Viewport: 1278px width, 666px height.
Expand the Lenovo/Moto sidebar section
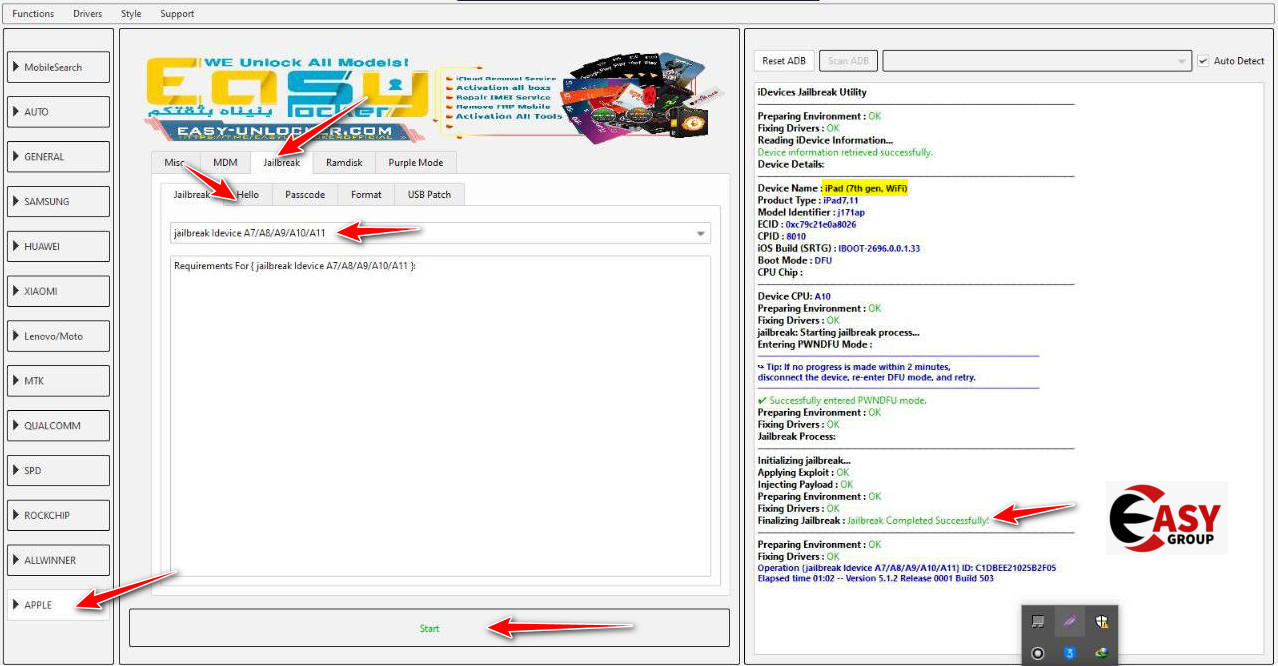point(58,336)
